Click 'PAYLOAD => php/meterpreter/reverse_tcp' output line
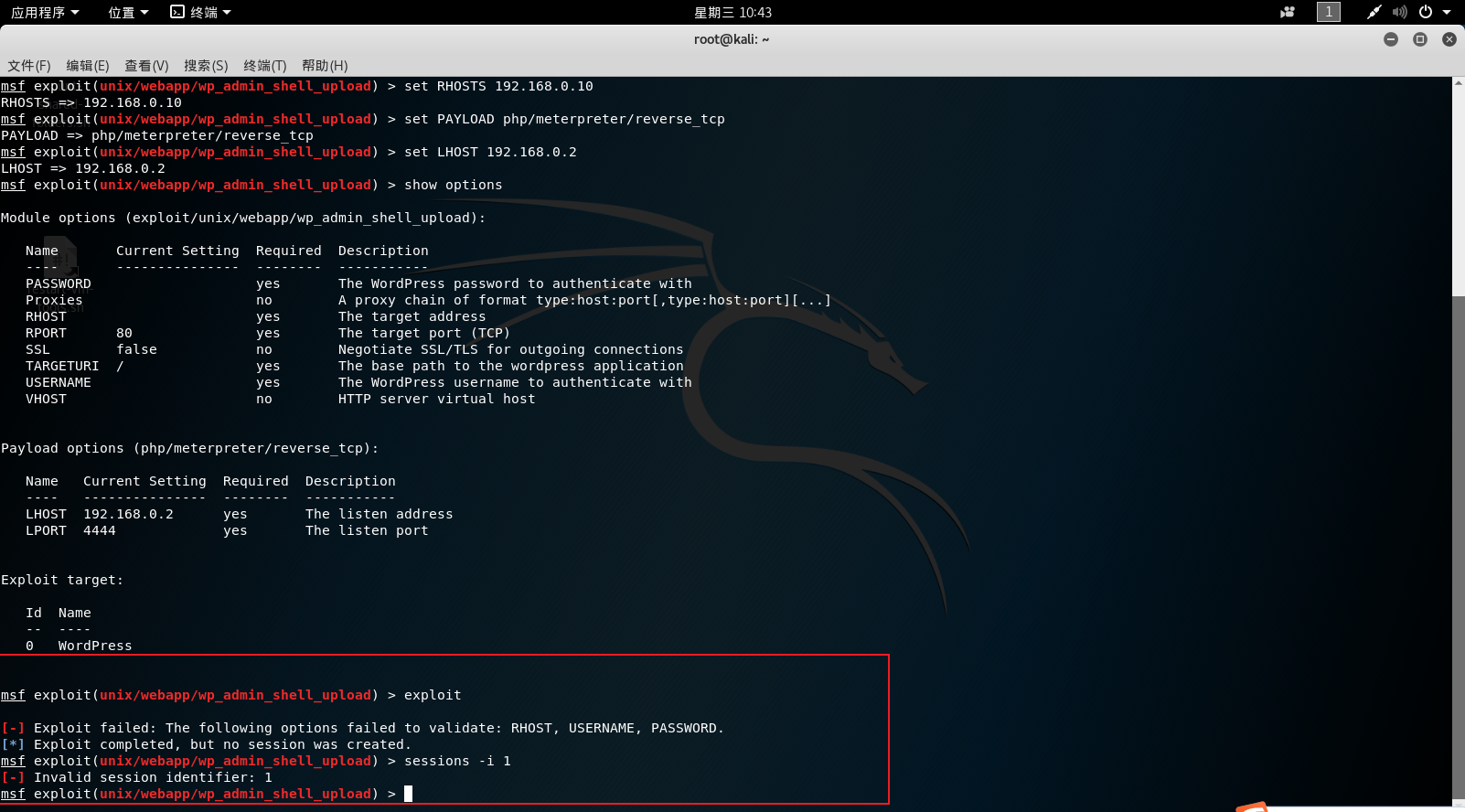1465x812 pixels. click(x=157, y=135)
